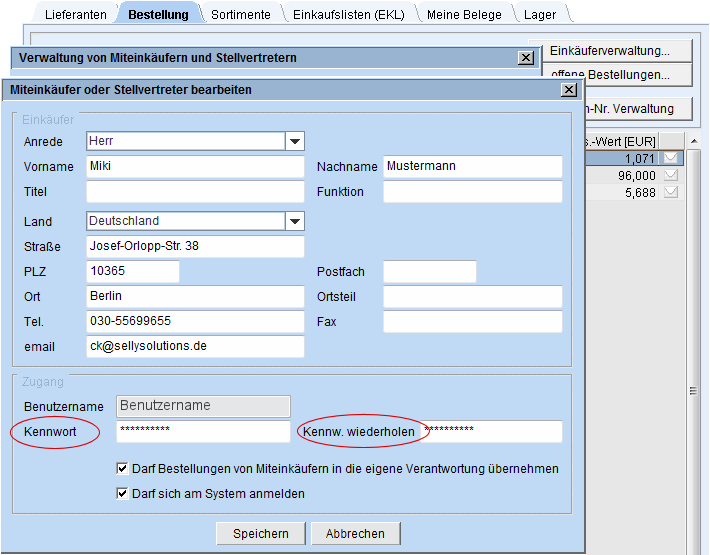Click the Abbrechen button
Viewport: 710px width, 555px height.
(x=355, y=533)
